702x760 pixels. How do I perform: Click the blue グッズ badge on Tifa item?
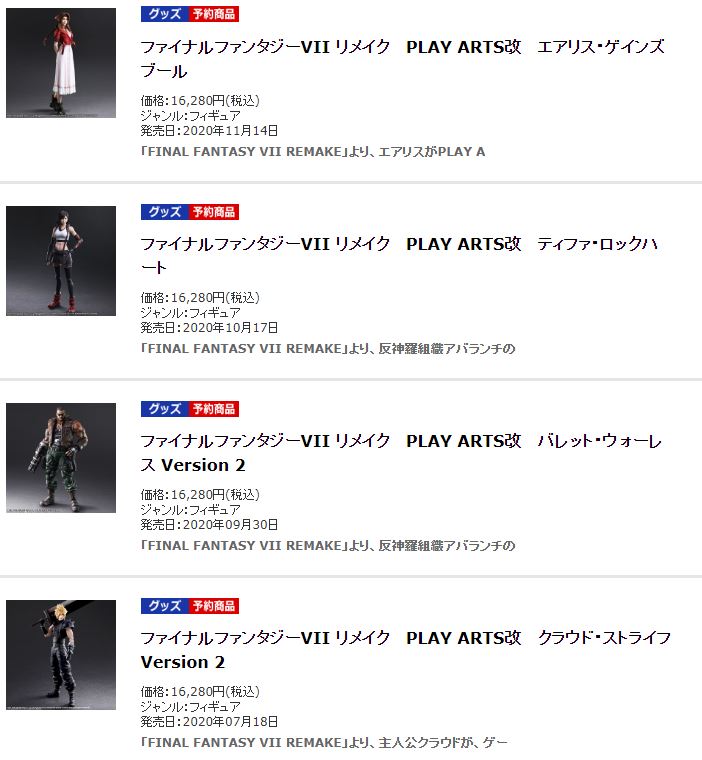coord(164,212)
